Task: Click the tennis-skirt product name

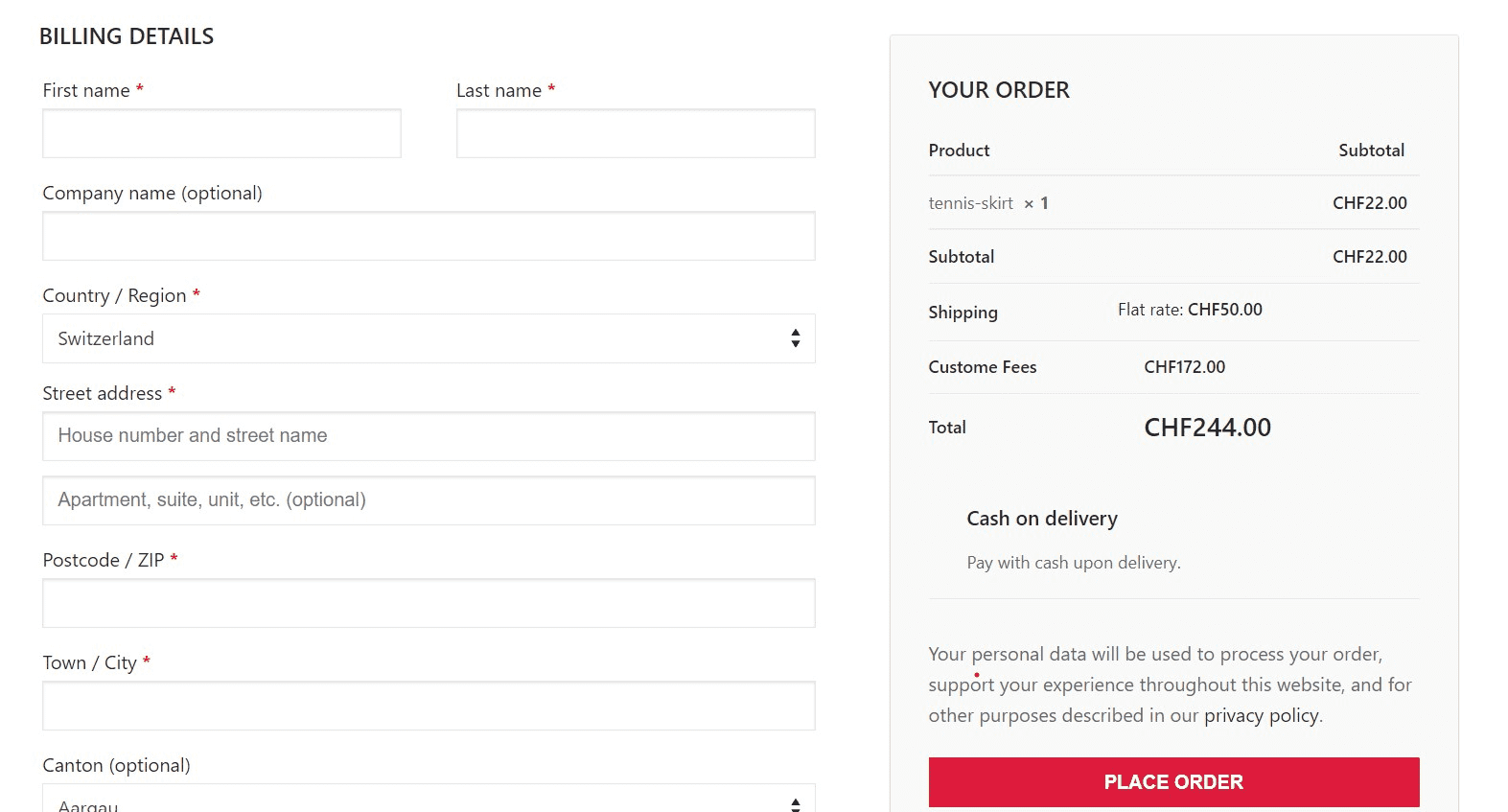Action: click(970, 202)
